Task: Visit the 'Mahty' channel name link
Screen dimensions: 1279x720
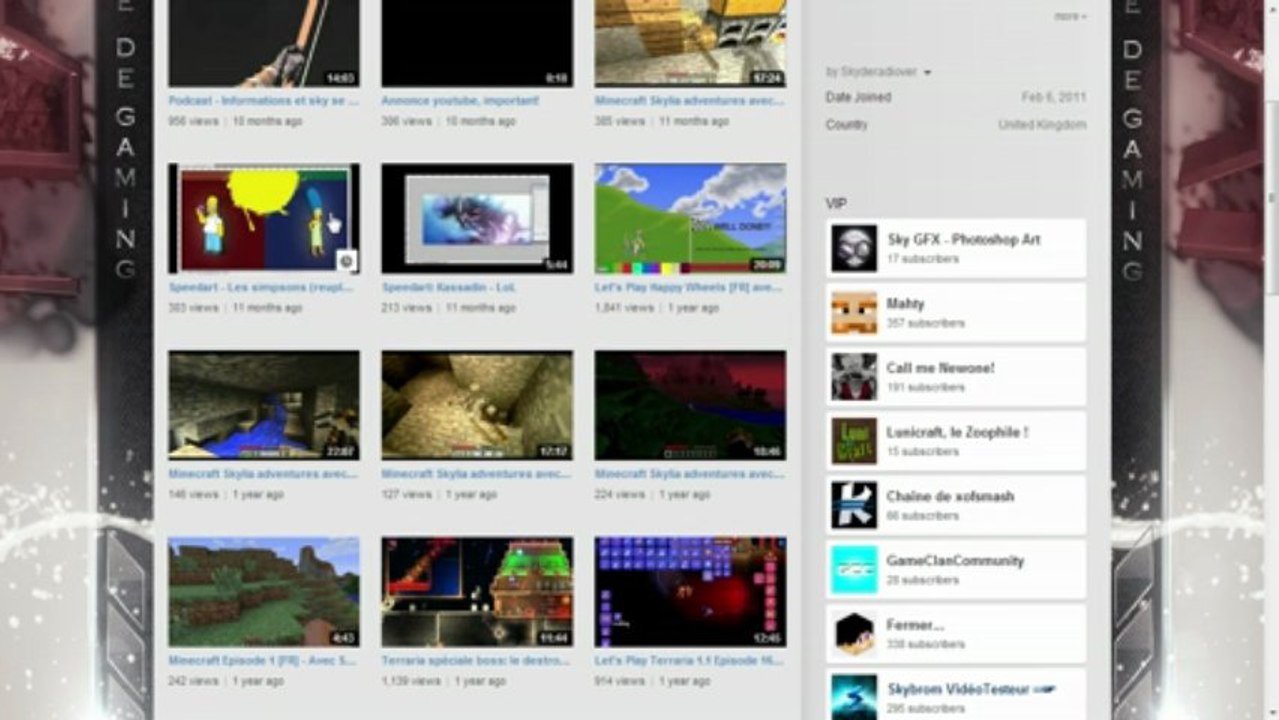Action: click(905, 304)
